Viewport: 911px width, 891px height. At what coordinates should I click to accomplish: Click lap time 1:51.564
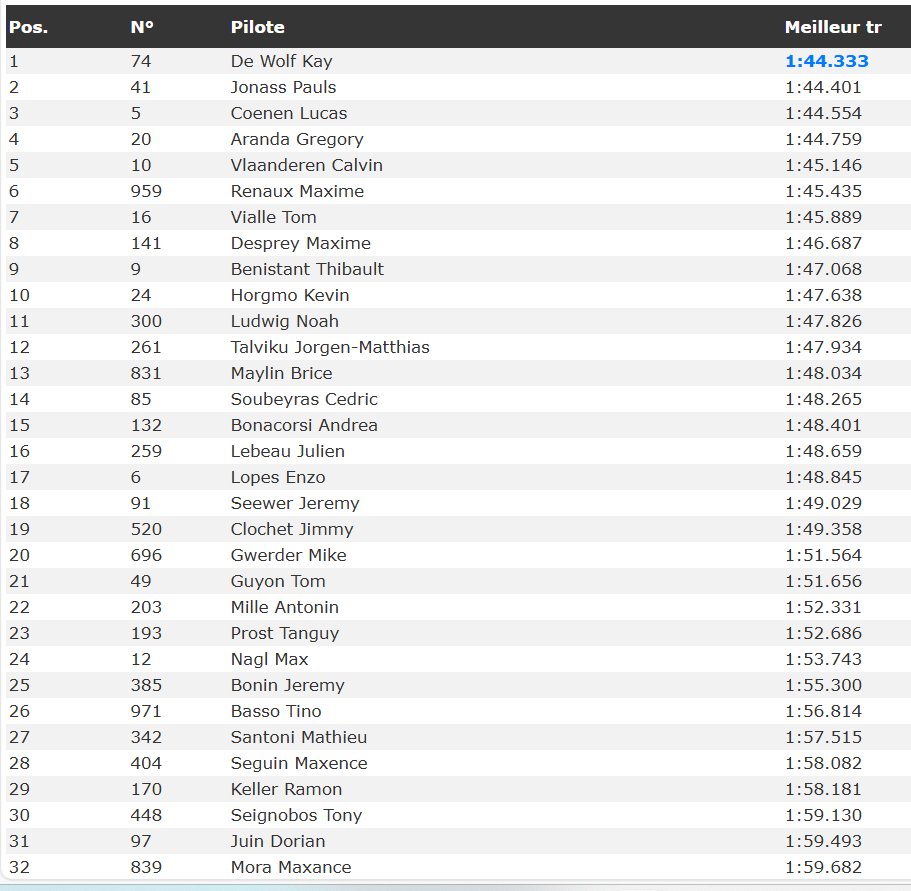823,555
